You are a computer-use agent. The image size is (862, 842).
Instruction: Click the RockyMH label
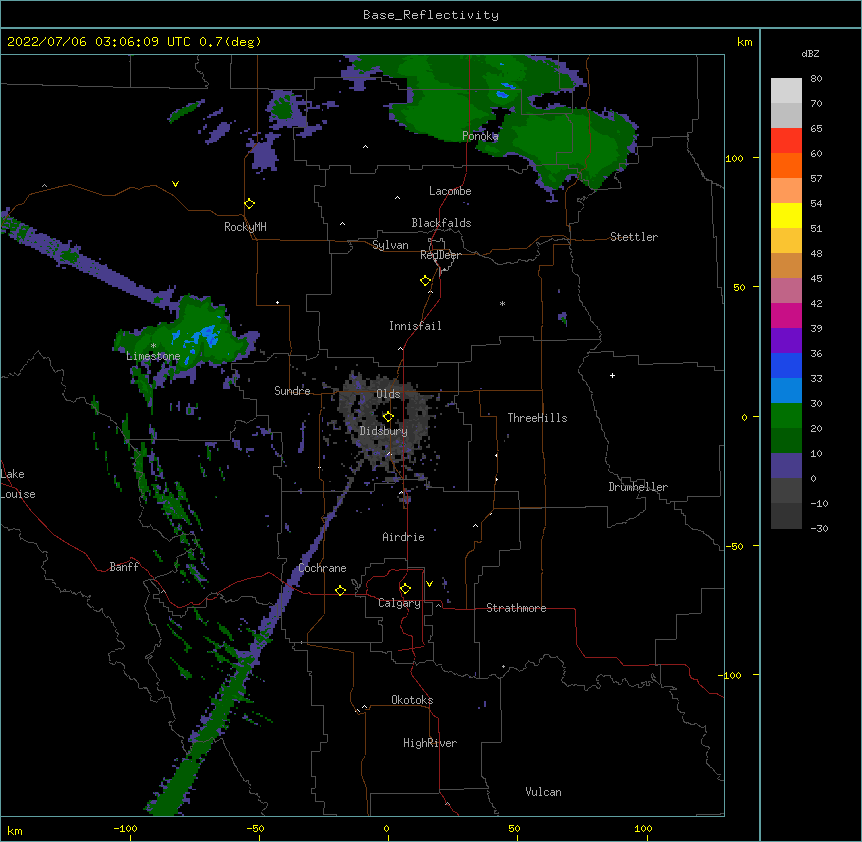(245, 227)
